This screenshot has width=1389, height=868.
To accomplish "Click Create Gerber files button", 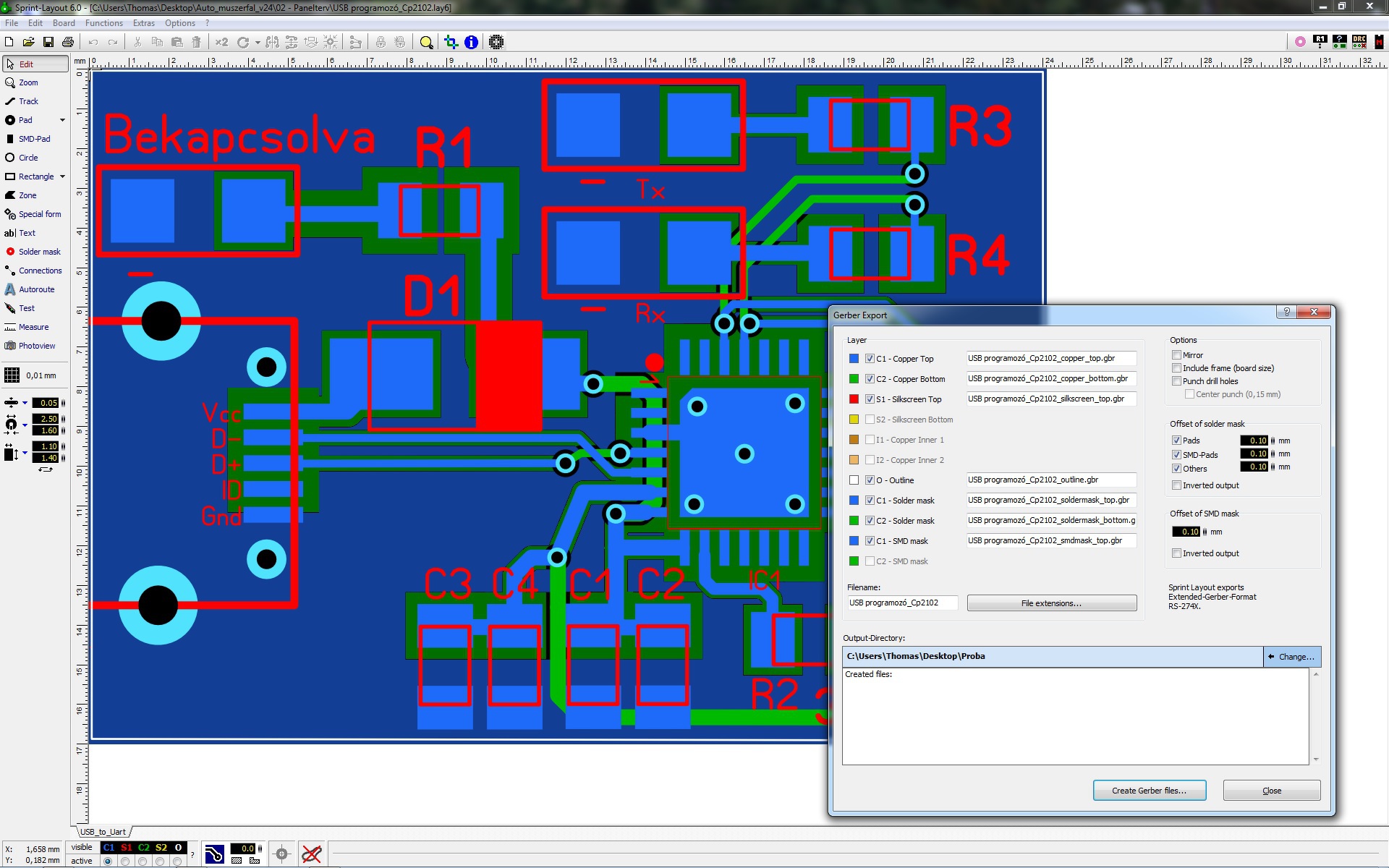I will pyautogui.click(x=1149, y=791).
